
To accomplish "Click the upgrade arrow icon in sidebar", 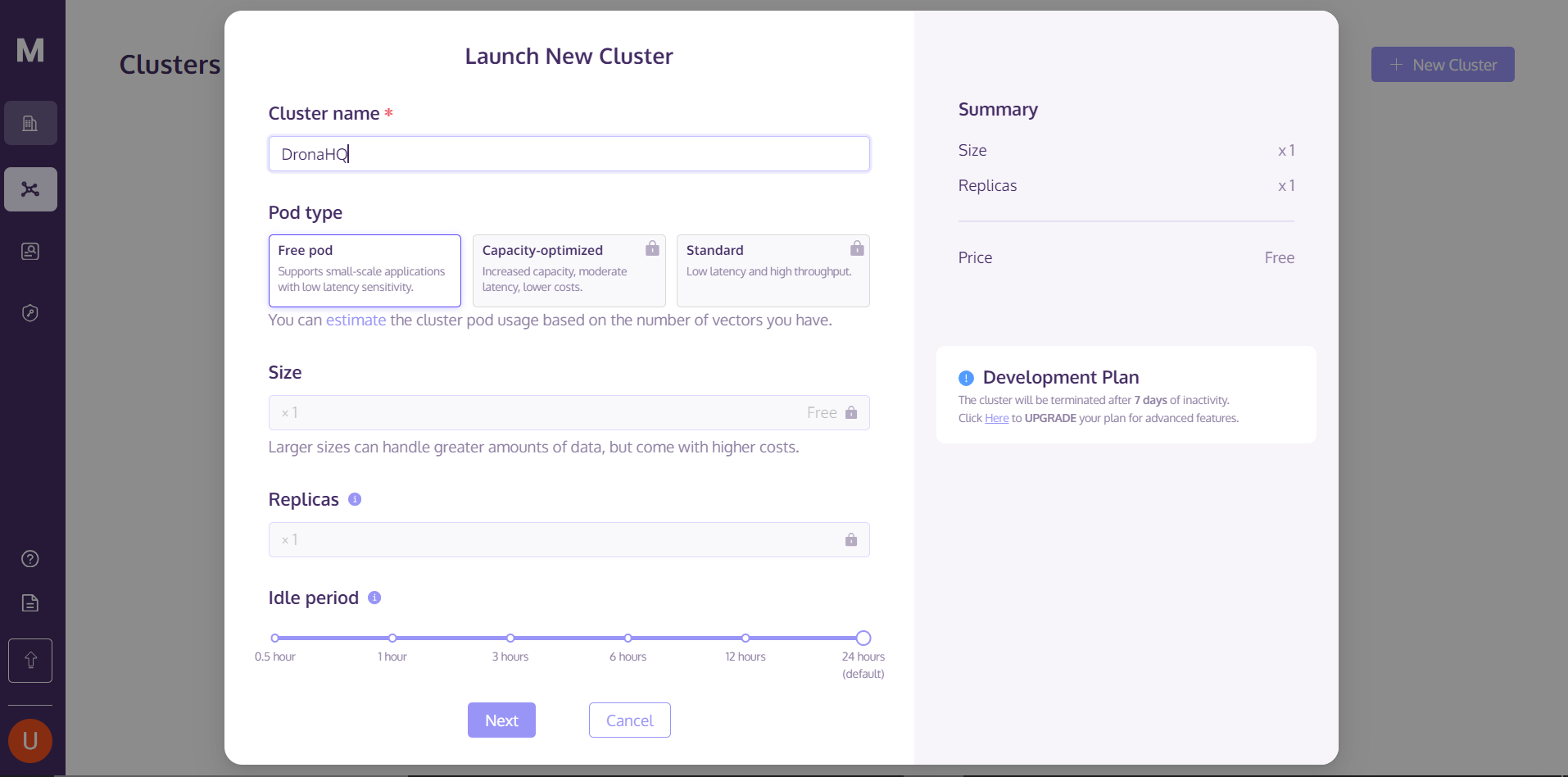I will click(x=30, y=661).
